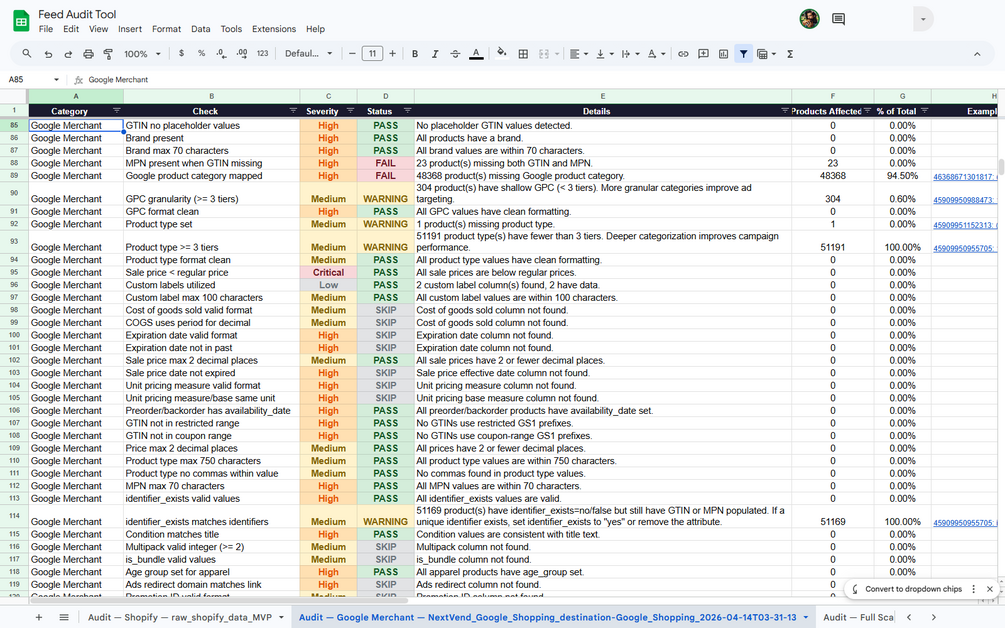
Task: Open vertical align dropdown
Action: point(604,54)
